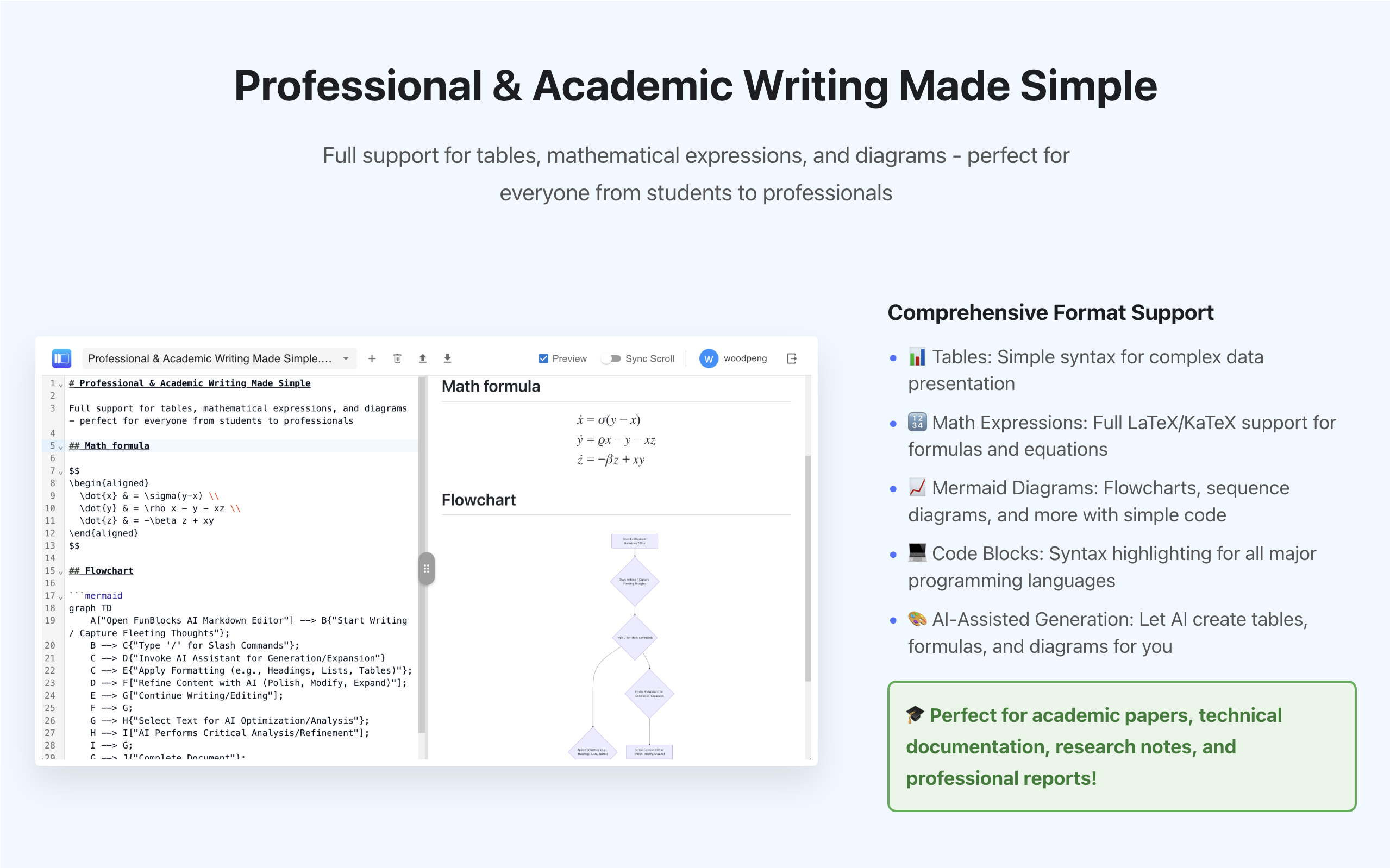Click the upload icon in the toolbar
Screen dimensions: 1390x868
pos(423,358)
